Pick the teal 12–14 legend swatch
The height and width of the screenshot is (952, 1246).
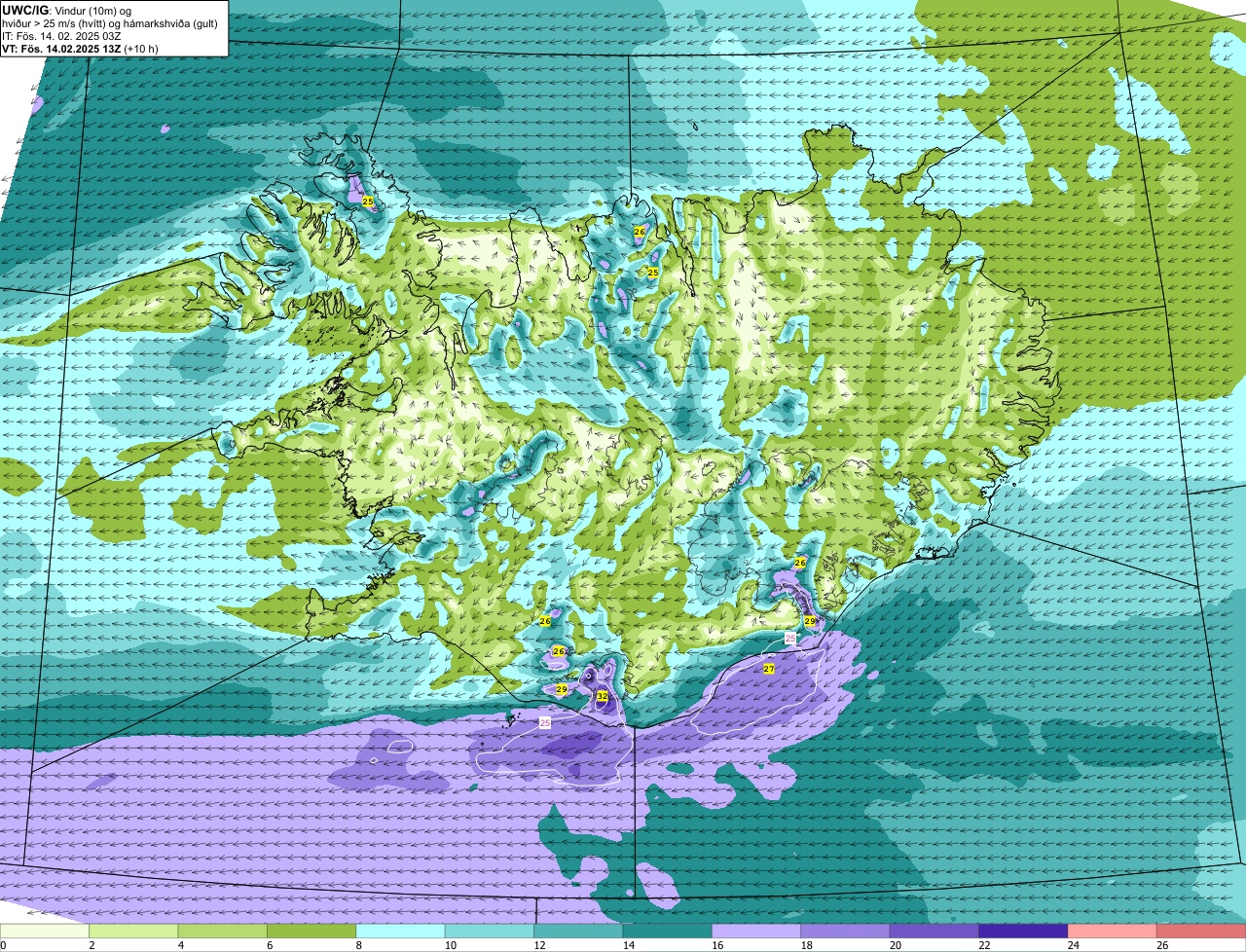pos(578,932)
